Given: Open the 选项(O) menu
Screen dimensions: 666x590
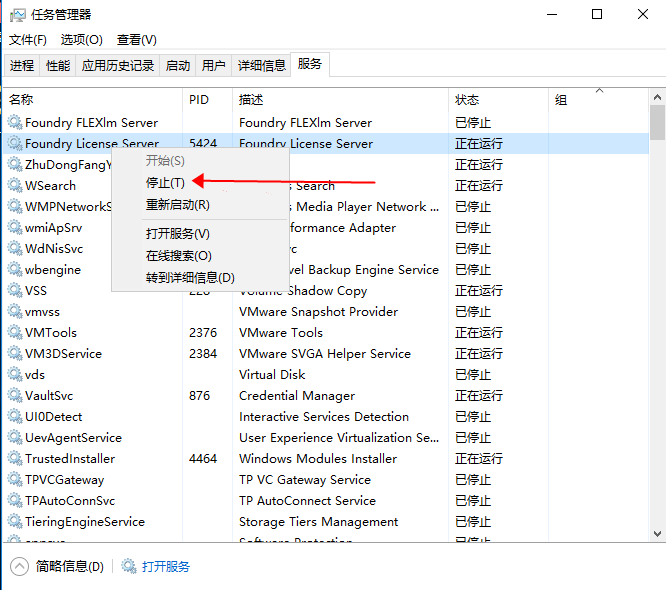Looking at the screenshot, I should [x=82, y=40].
